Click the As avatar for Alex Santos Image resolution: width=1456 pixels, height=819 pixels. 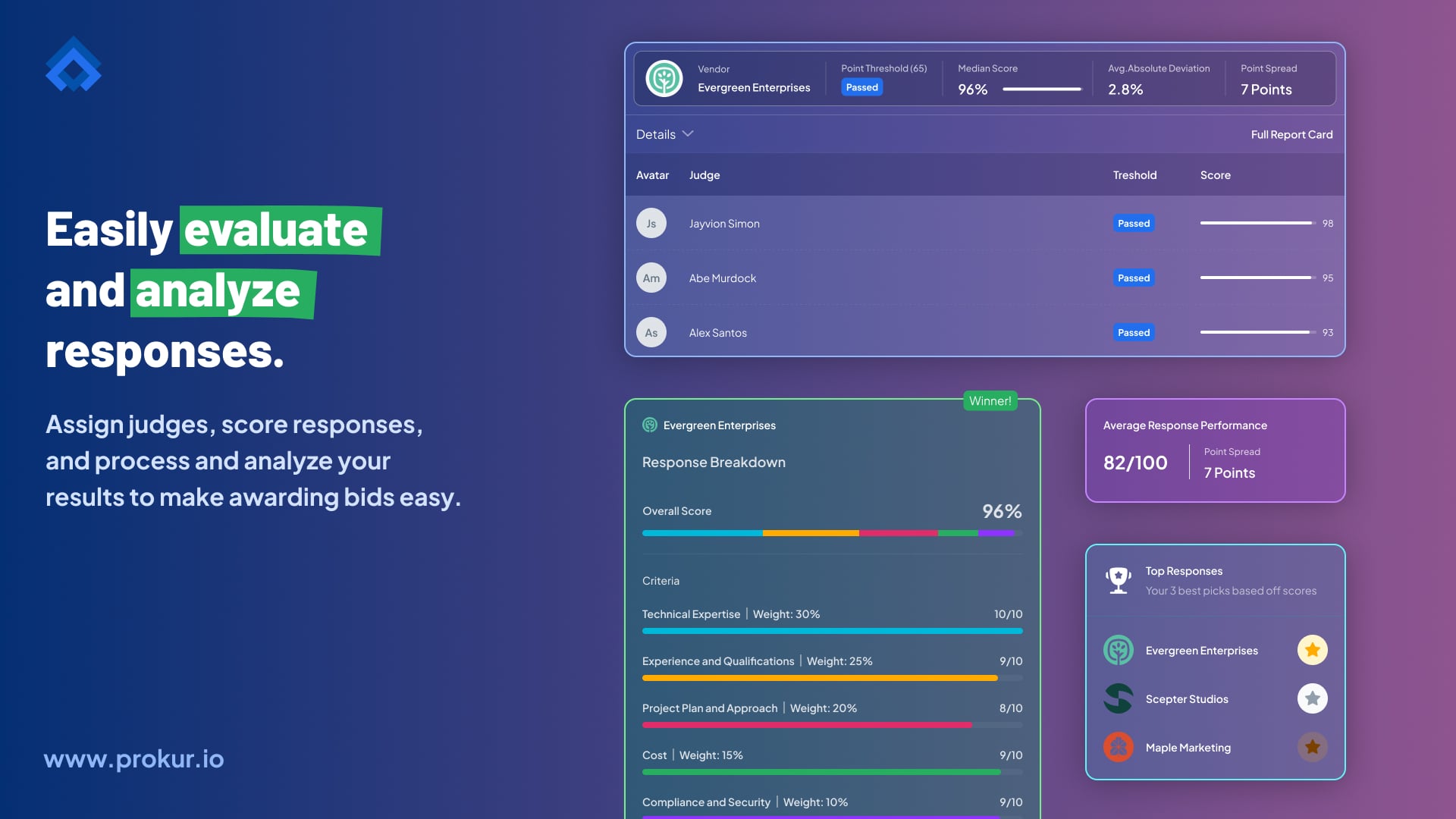pos(651,332)
